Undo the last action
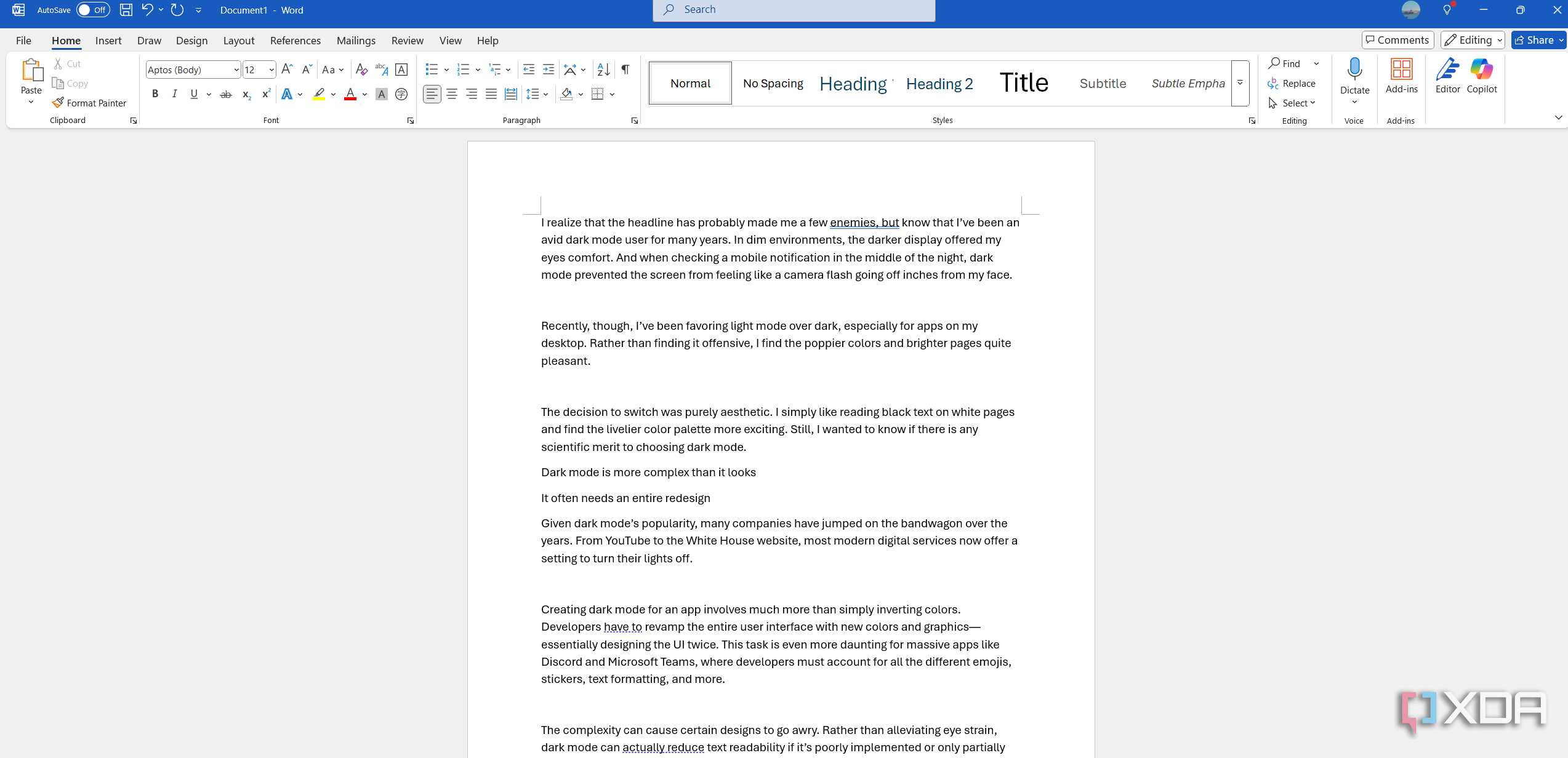1568x758 pixels. click(147, 10)
